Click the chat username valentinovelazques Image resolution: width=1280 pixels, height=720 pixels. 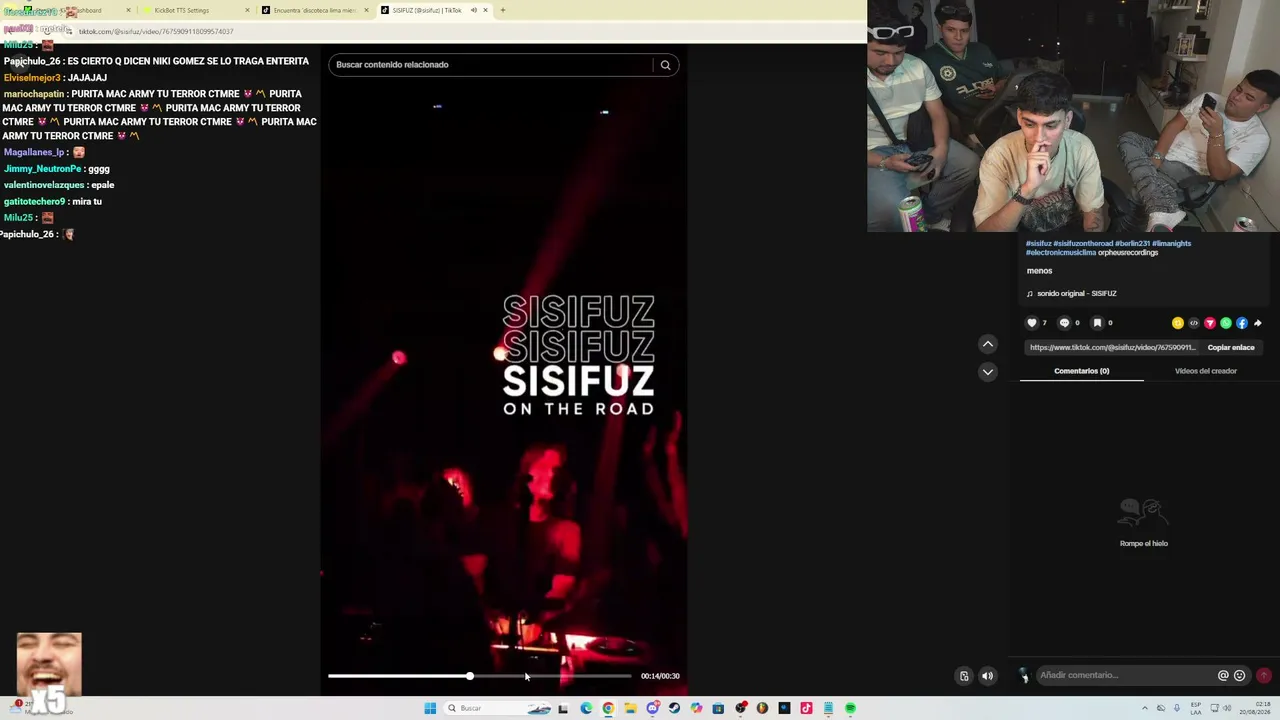(x=44, y=185)
